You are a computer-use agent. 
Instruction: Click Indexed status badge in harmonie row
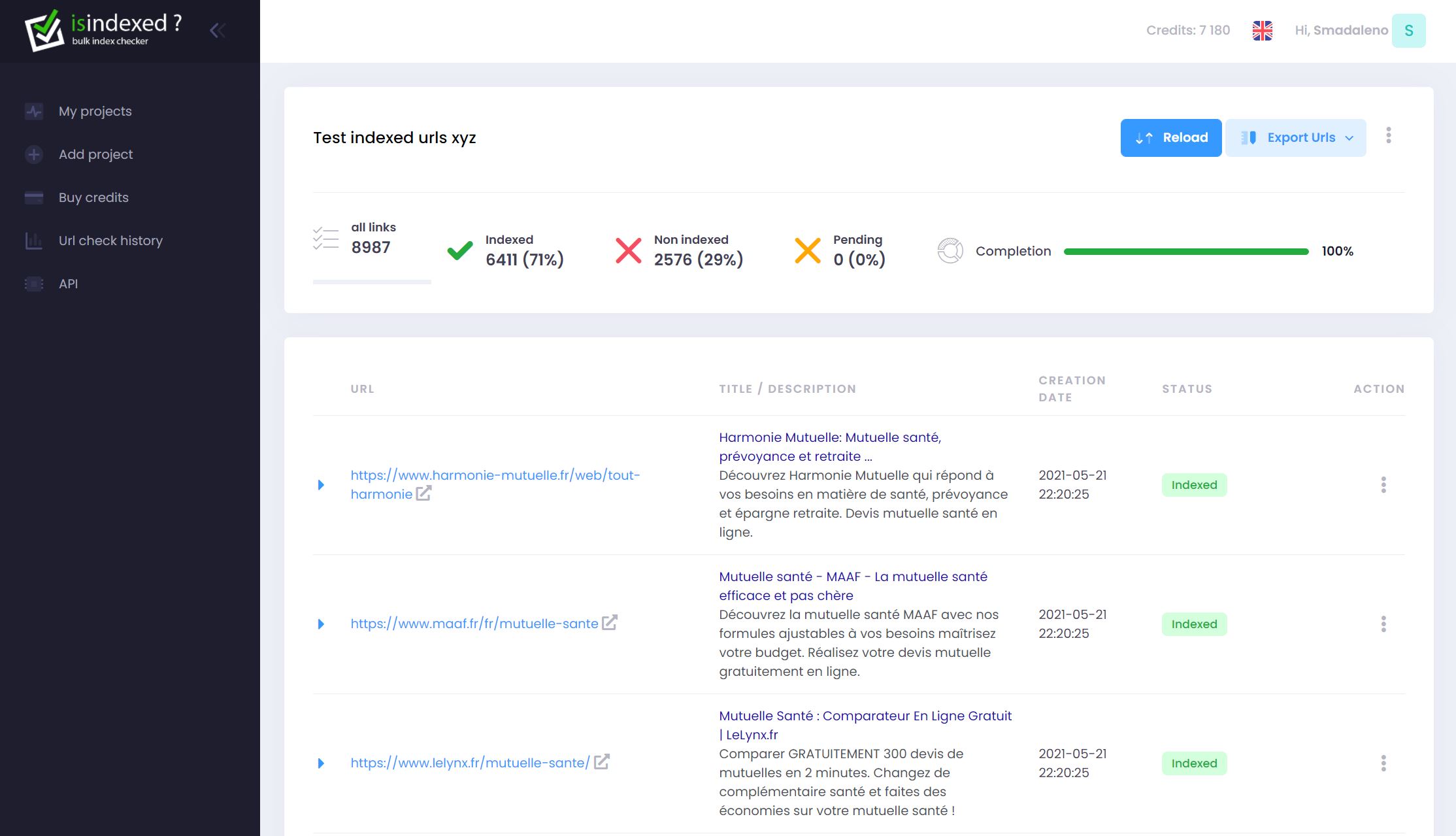coord(1194,484)
